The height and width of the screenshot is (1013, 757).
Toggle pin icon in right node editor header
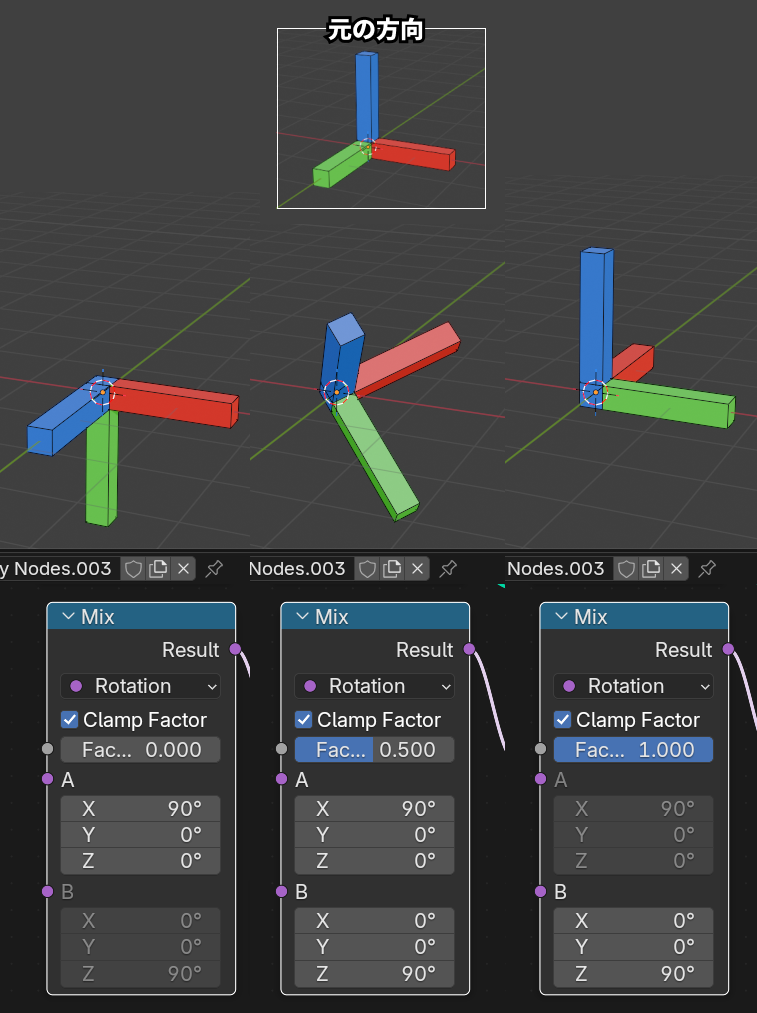tap(707, 569)
